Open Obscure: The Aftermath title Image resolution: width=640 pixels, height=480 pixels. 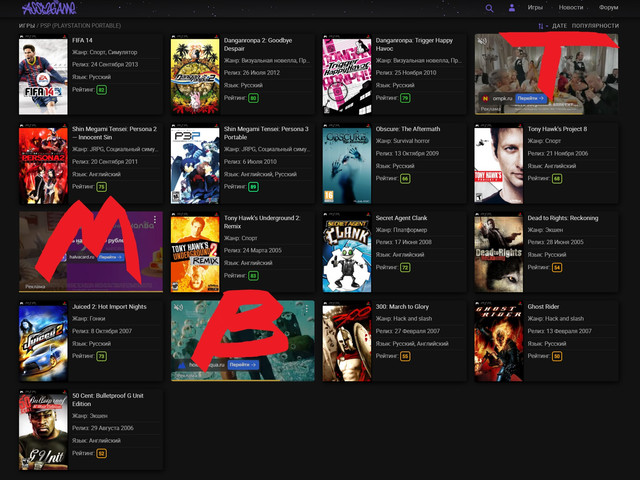pyautogui.click(x=408, y=129)
